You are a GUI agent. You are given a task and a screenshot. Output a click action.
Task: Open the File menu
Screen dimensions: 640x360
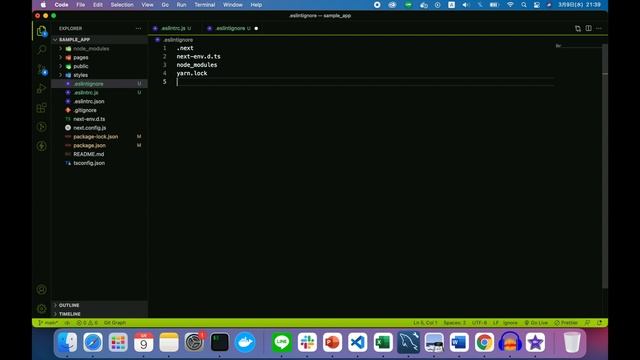[81, 5]
